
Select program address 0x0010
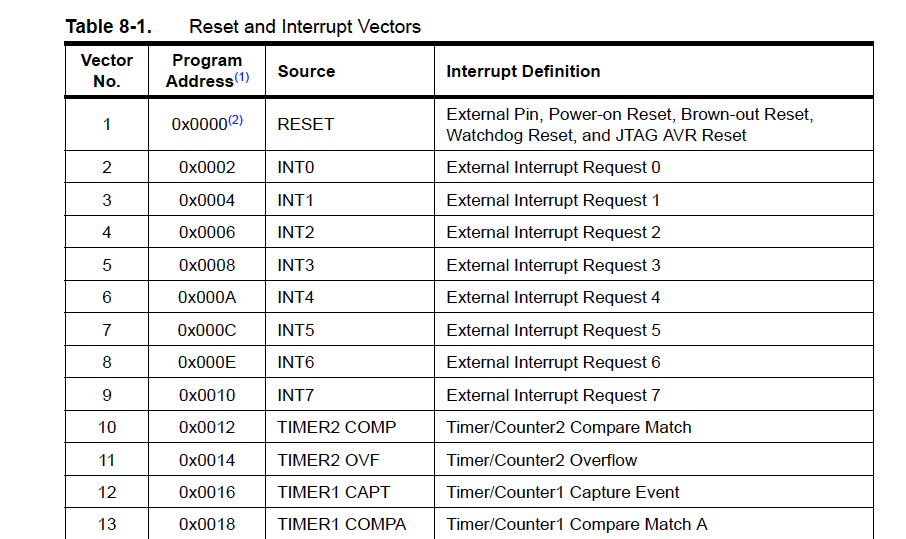point(207,396)
